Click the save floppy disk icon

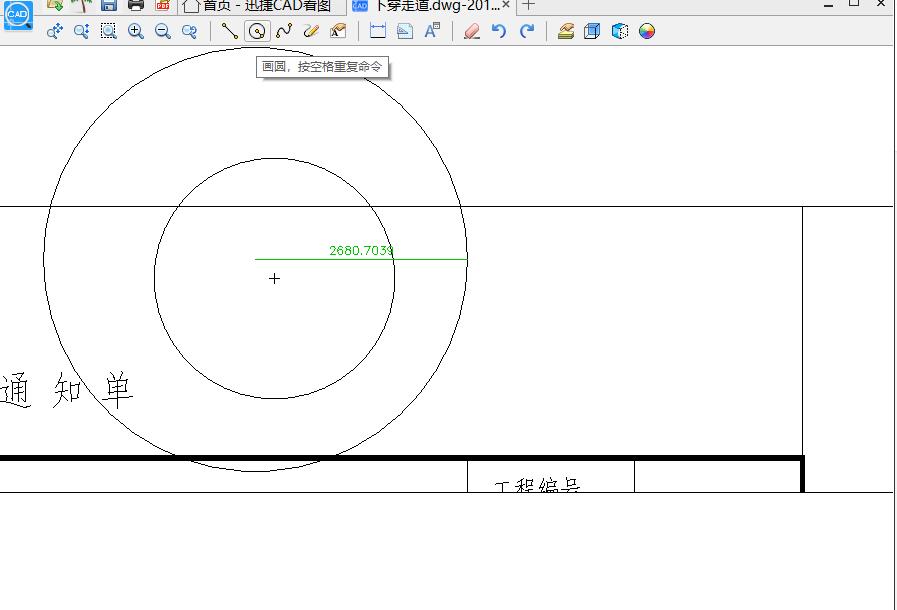tap(109, 5)
